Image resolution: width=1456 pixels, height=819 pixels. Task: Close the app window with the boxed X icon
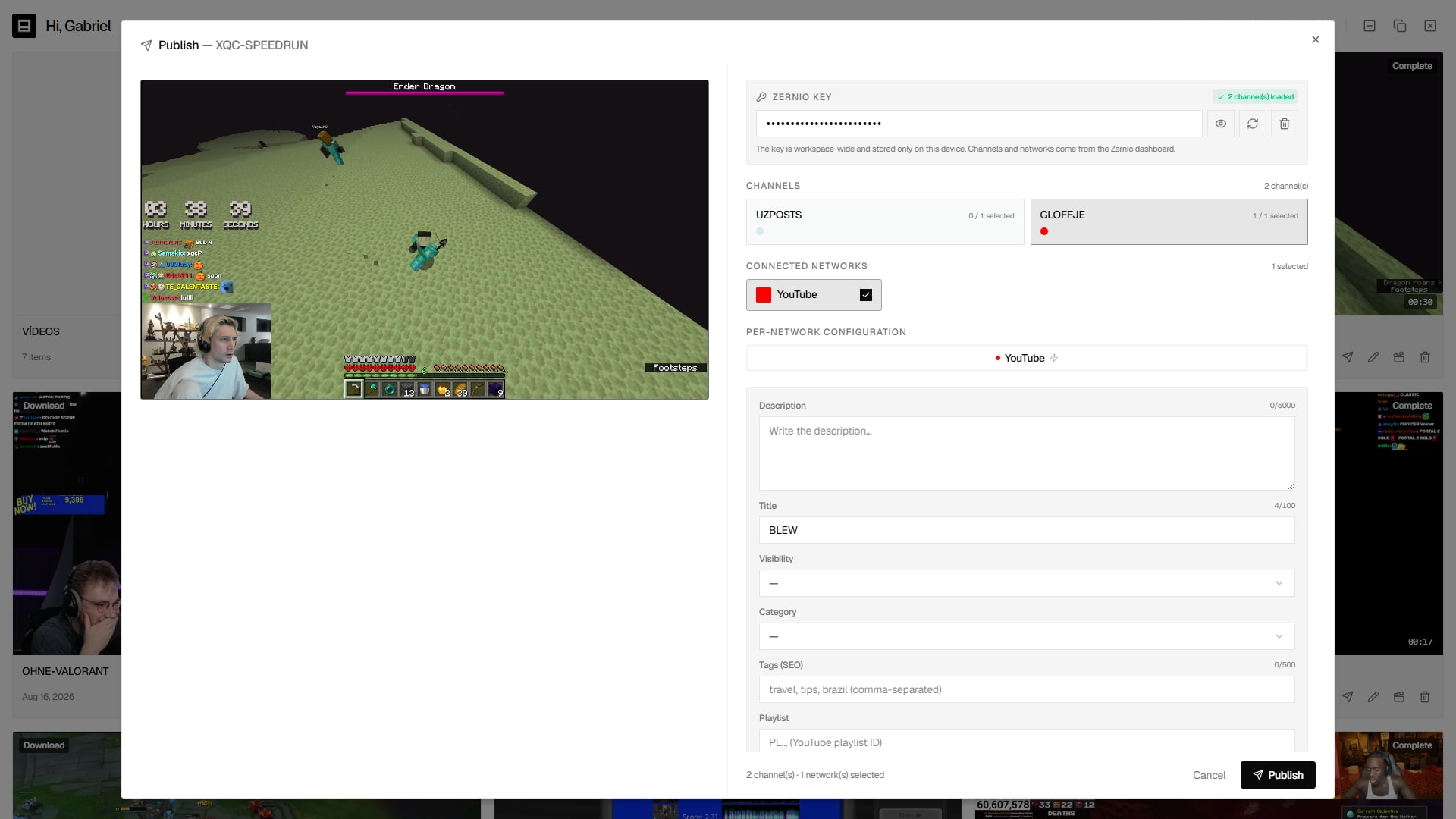pyautogui.click(x=1430, y=26)
